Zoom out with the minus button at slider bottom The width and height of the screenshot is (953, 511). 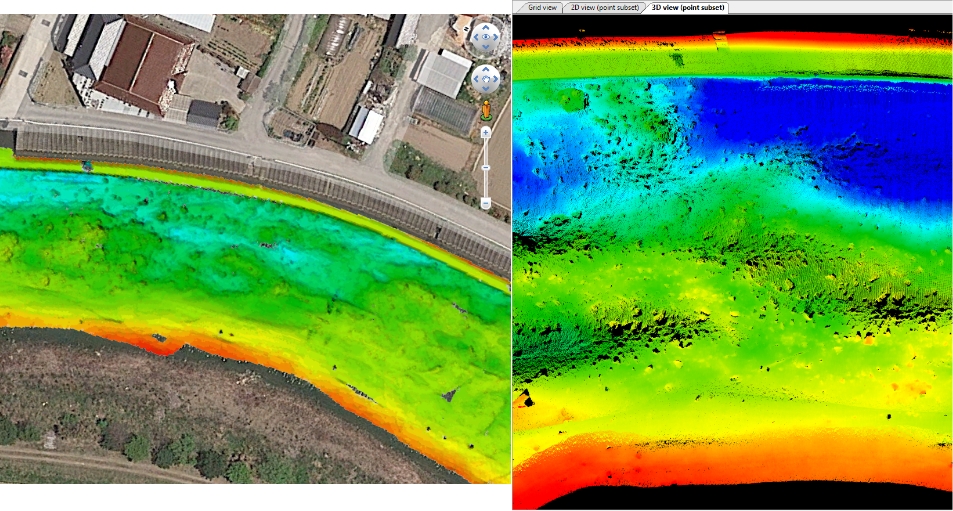pos(486,203)
